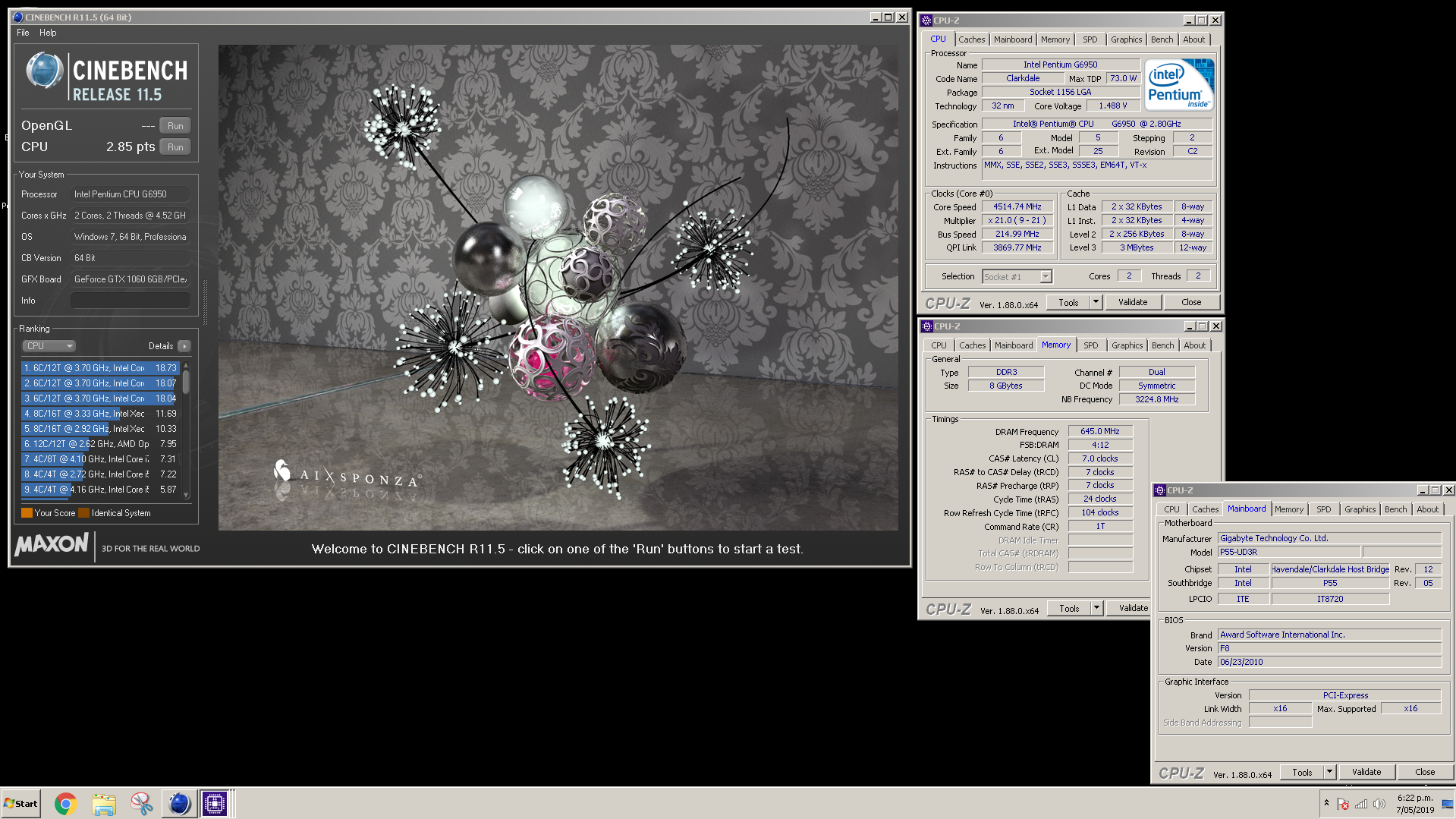Click the ranking list scrollbar up arrow
Screen dimensions: 1456x819
coord(186,366)
